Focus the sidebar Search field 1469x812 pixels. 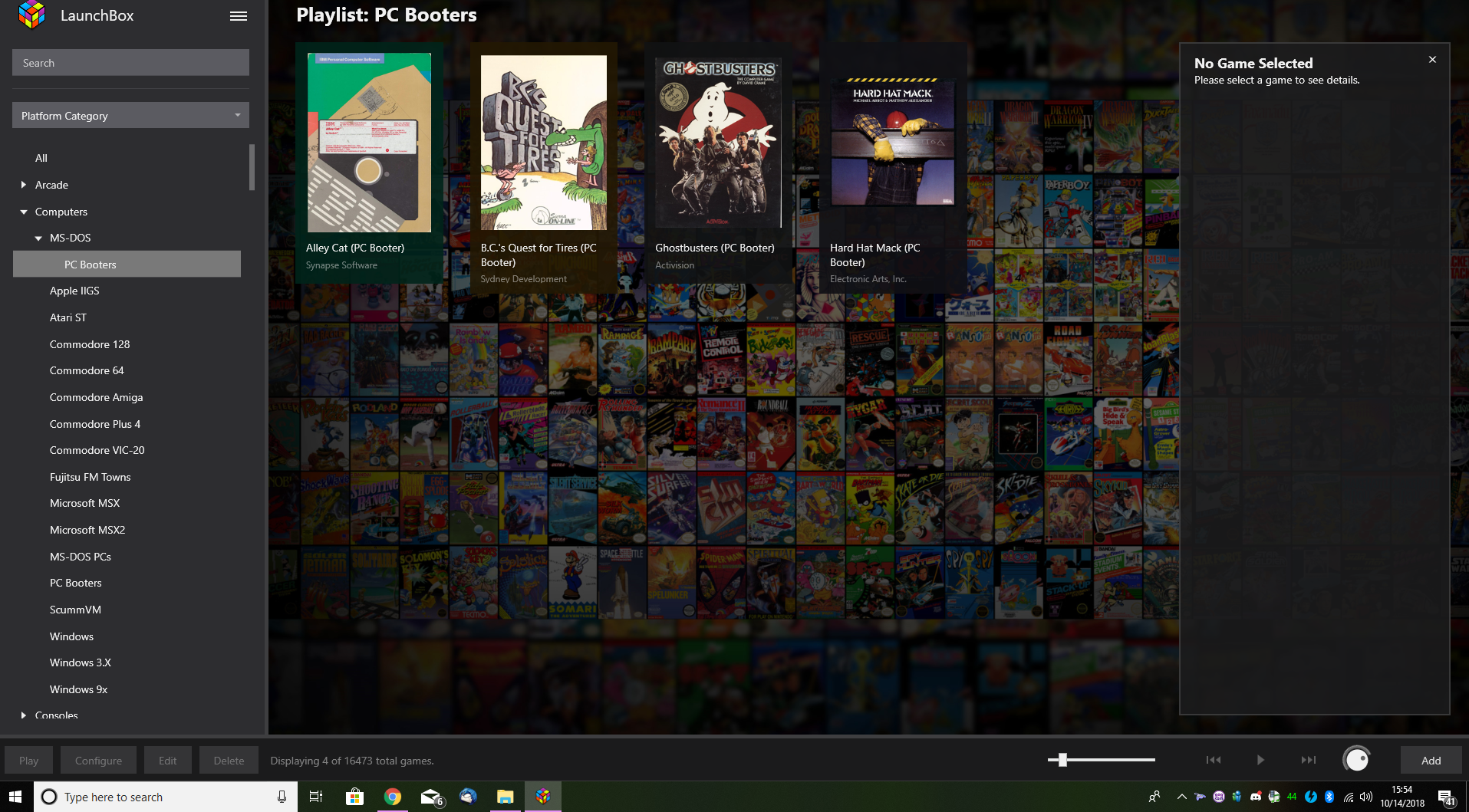tap(130, 63)
